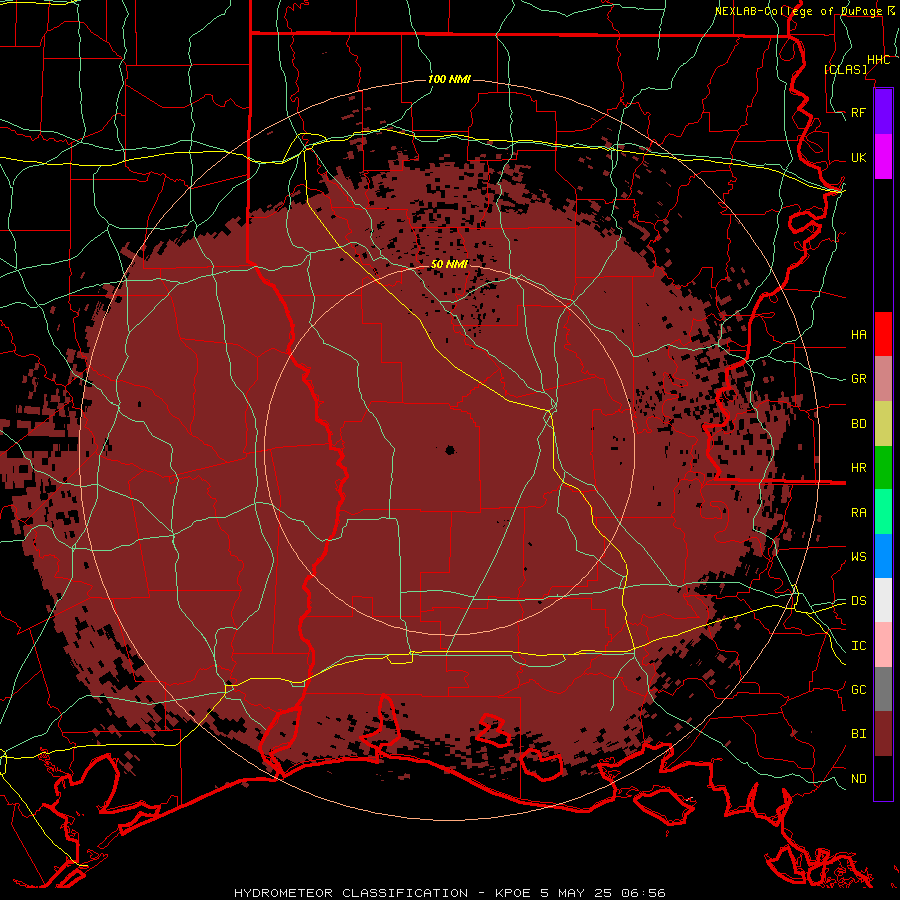Click the WS legend label

tap(859, 557)
